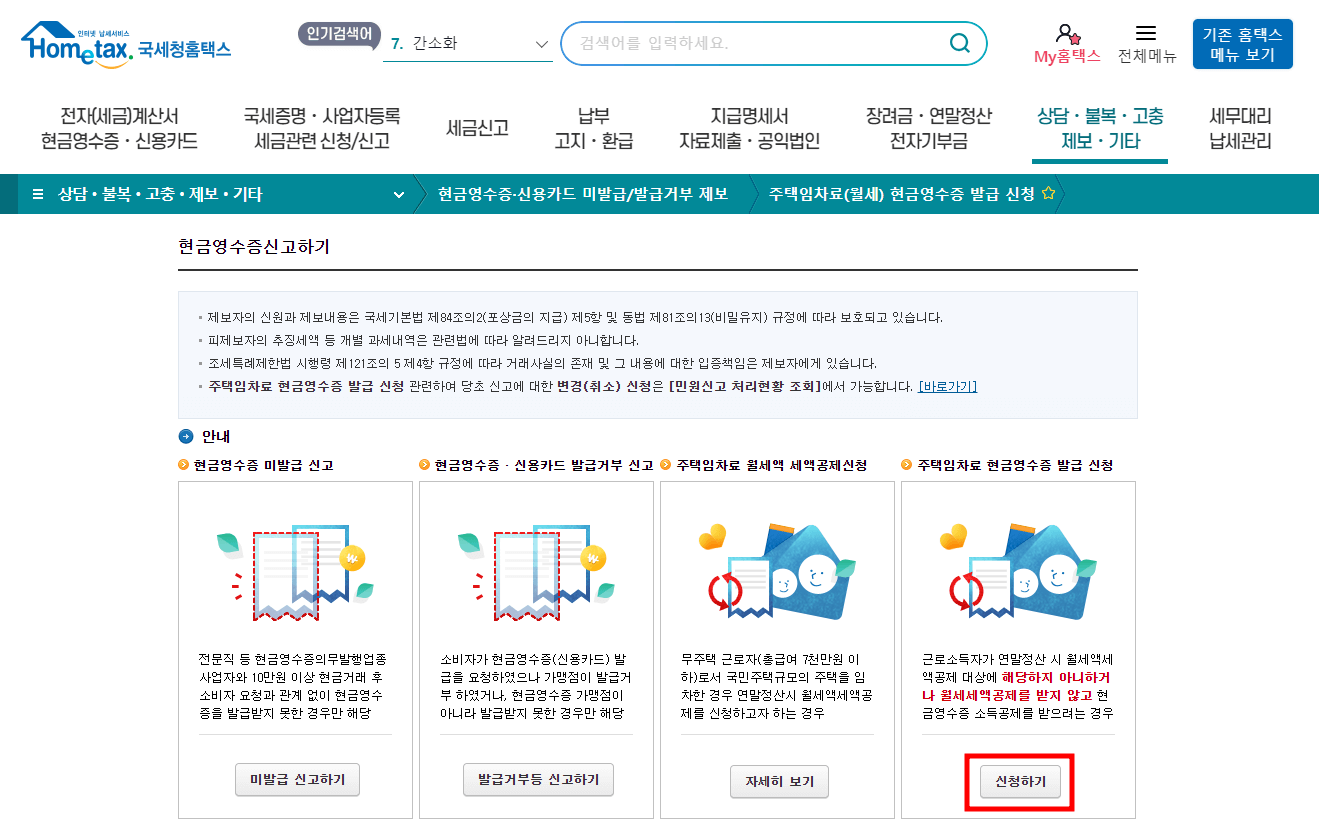Click the 기존 홈택스 메뉴 보기 button
Image resolution: width=1319 pixels, height=840 pixels.
click(1242, 44)
